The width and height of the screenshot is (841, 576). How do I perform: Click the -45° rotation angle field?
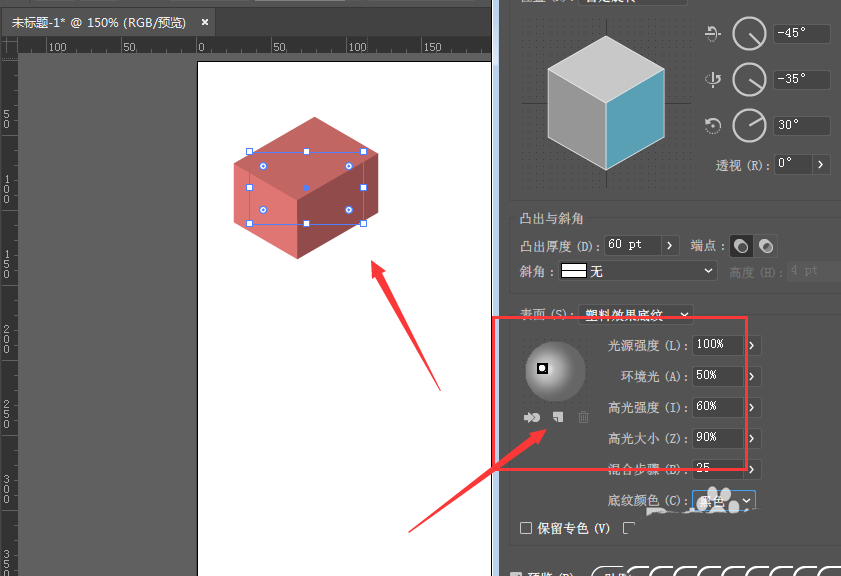(x=801, y=33)
